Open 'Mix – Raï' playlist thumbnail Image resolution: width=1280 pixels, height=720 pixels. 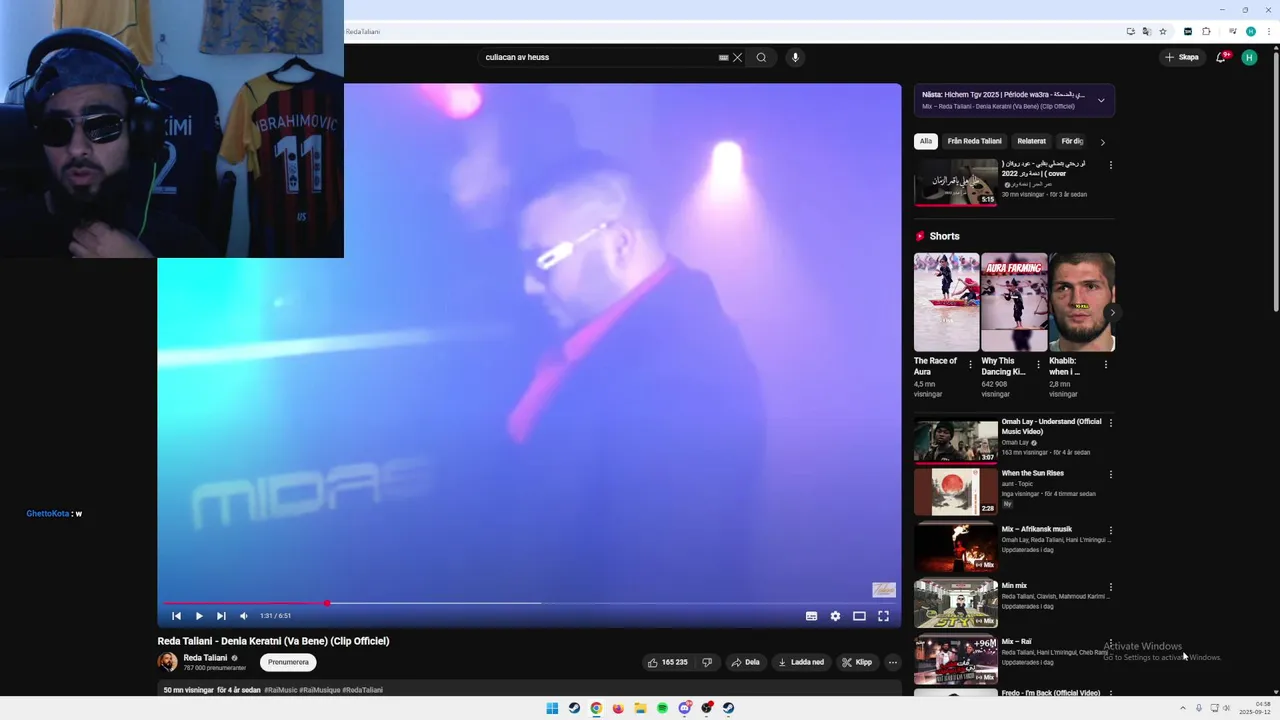click(956, 660)
